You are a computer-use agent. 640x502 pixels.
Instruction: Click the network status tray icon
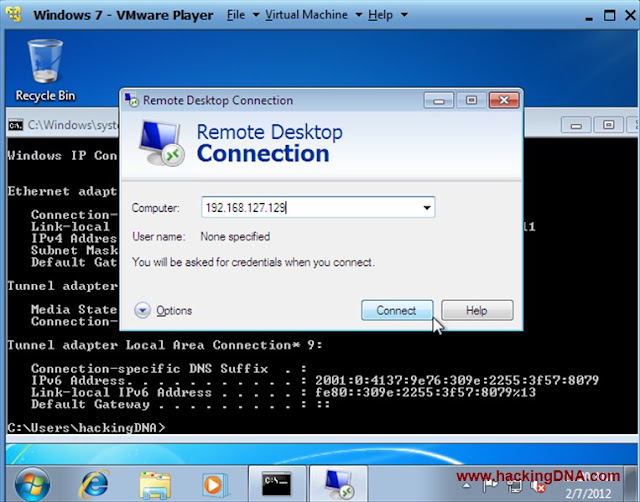coord(514,486)
